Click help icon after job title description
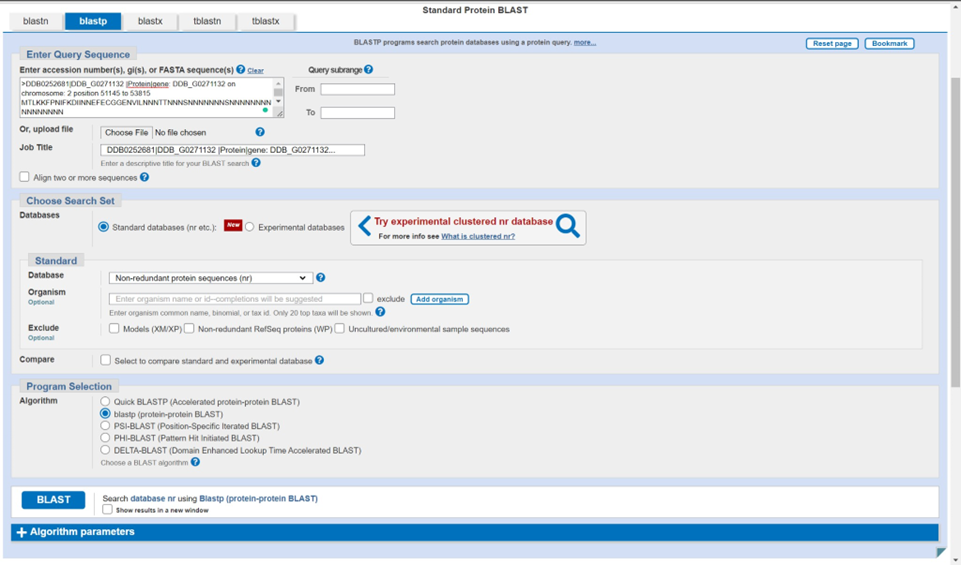This screenshot has height=565, width=961. [256, 162]
